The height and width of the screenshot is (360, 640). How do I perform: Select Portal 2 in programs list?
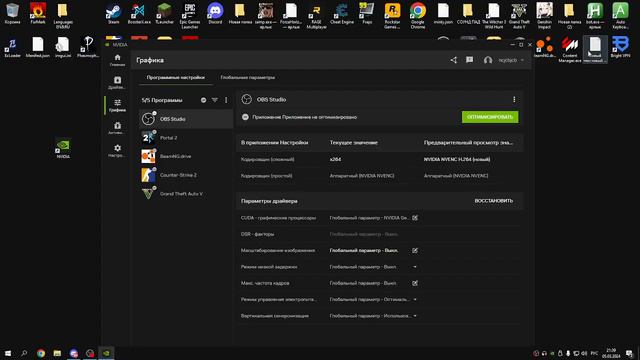coord(186,138)
